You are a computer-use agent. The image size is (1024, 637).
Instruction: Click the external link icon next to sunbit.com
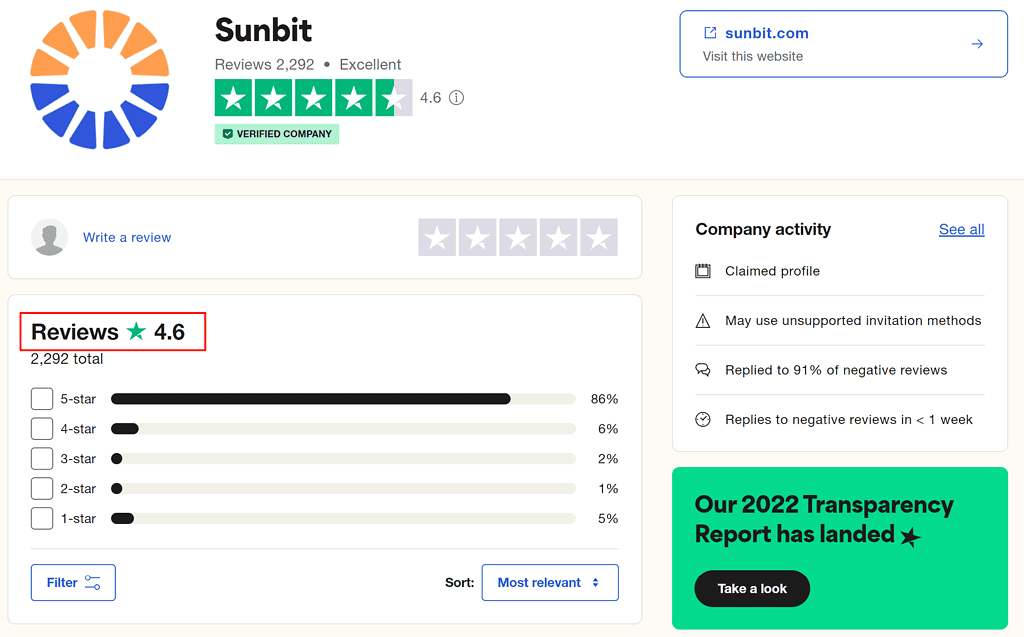pyautogui.click(x=712, y=32)
